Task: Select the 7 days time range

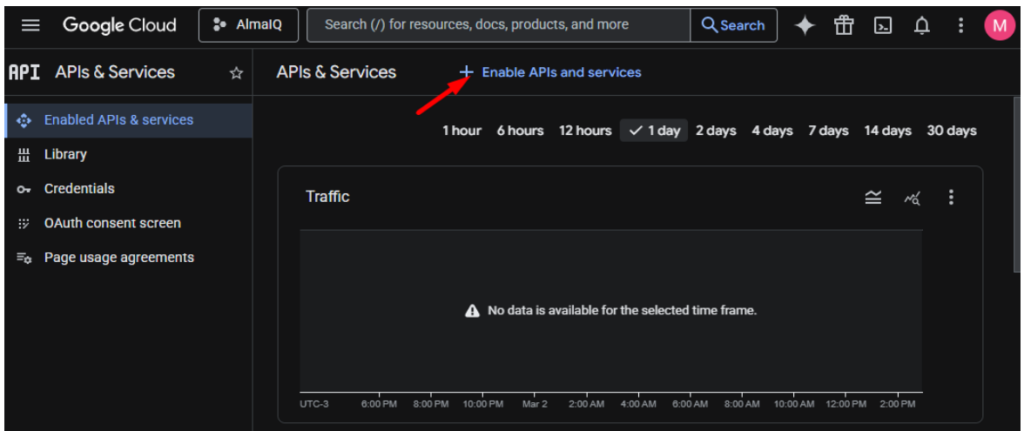Action: pos(828,131)
